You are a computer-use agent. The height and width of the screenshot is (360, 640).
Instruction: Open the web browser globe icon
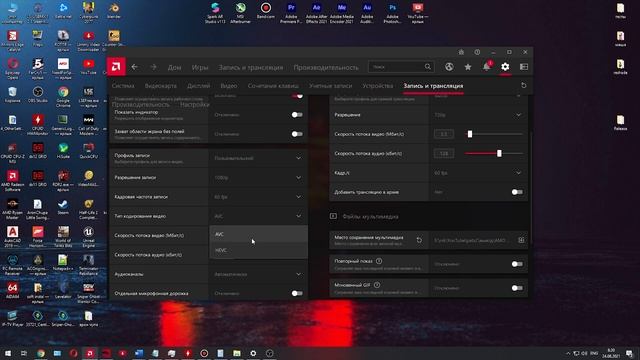(x=449, y=67)
